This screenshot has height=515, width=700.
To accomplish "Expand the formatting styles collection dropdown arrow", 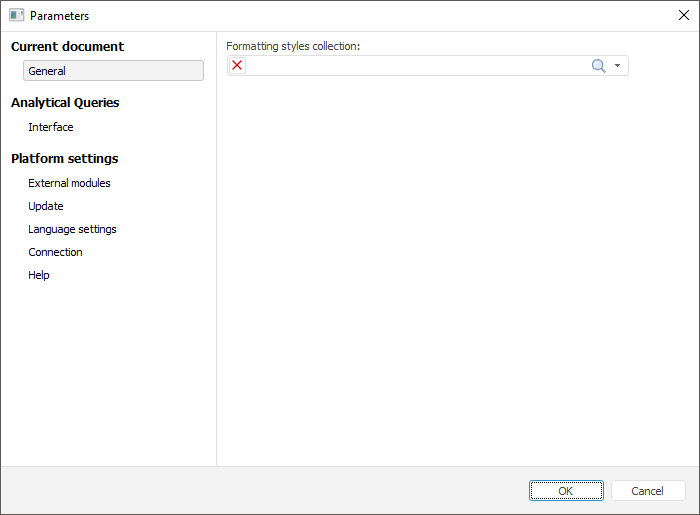I will coord(618,66).
